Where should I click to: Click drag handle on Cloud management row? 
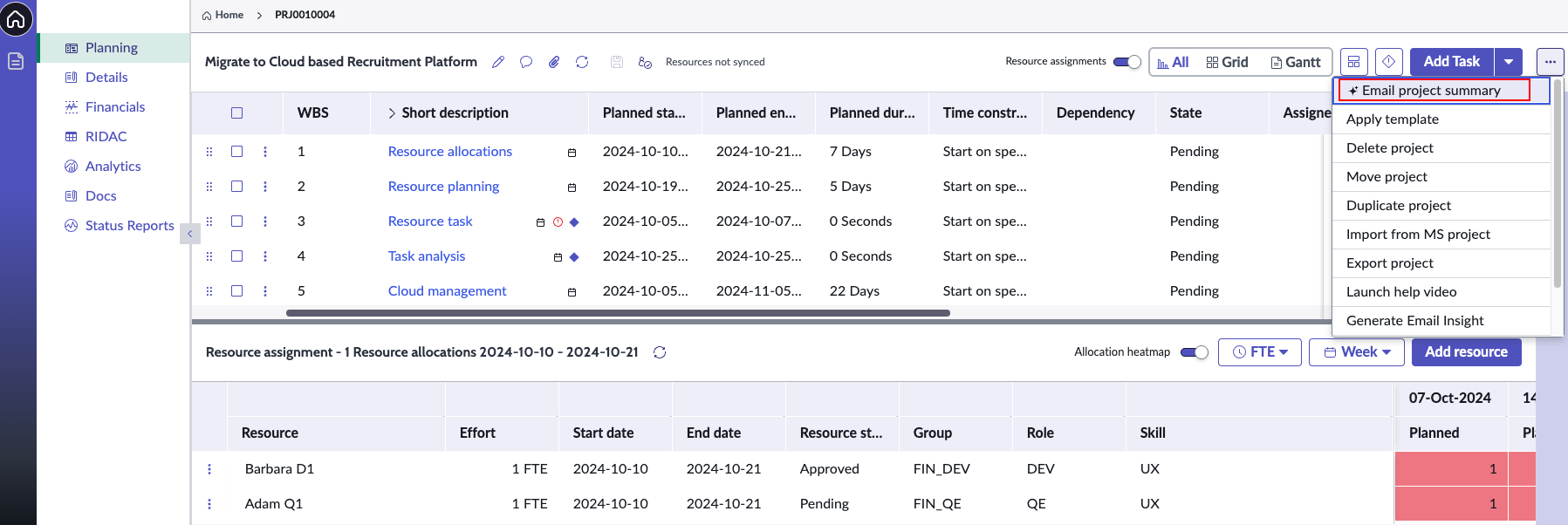pos(209,291)
